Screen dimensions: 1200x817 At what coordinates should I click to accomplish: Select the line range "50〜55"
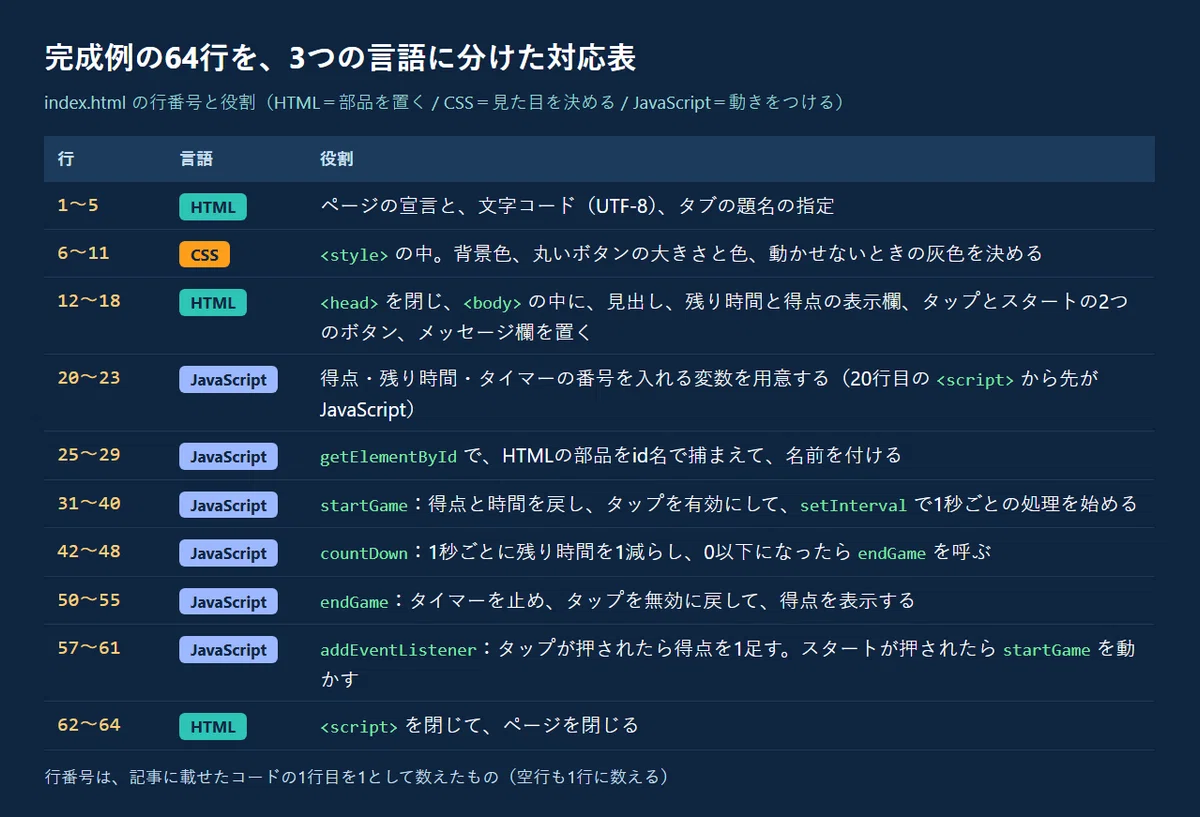point(89,600)
